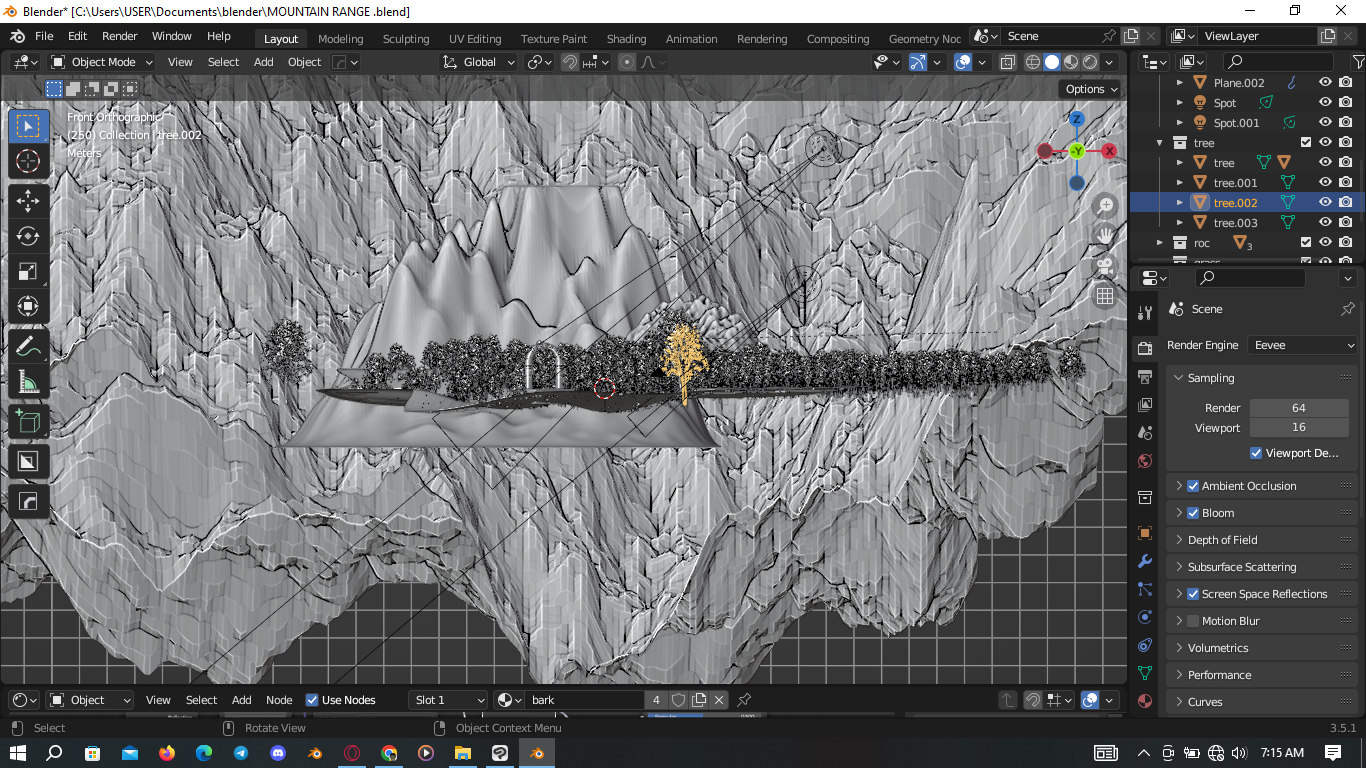Disable tree.001 in renders camera icon
The height and width of the screenshot is (768, 1366).
click(x=1346, y=182)
